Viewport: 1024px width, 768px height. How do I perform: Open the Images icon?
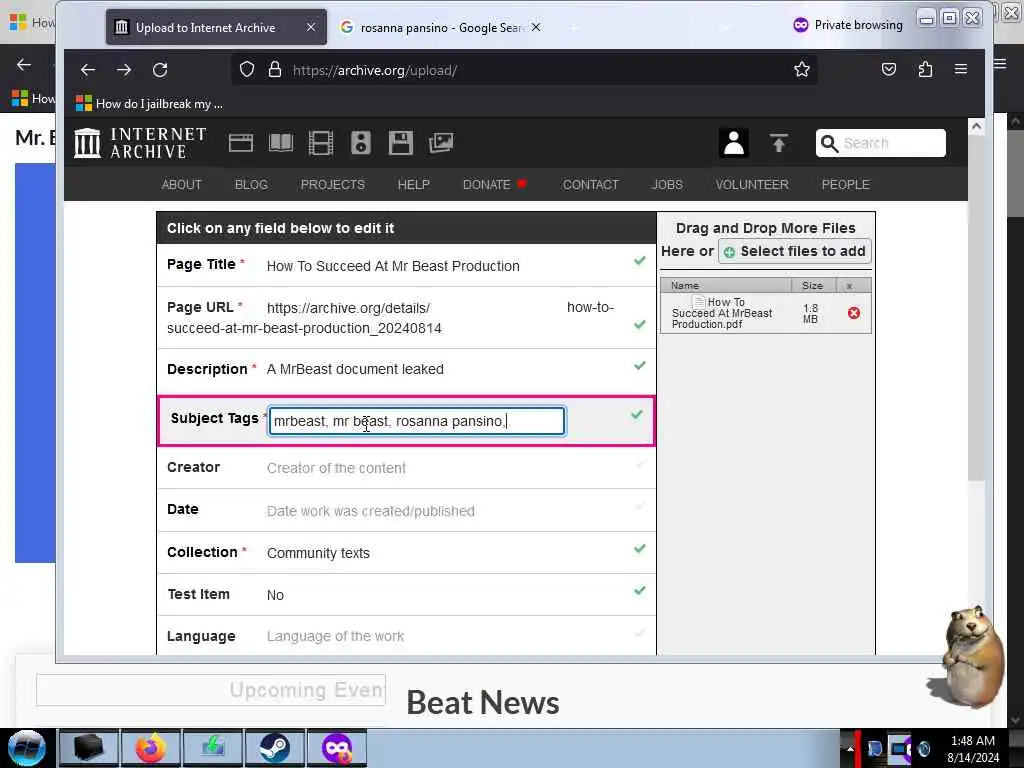tap(441, 143)
